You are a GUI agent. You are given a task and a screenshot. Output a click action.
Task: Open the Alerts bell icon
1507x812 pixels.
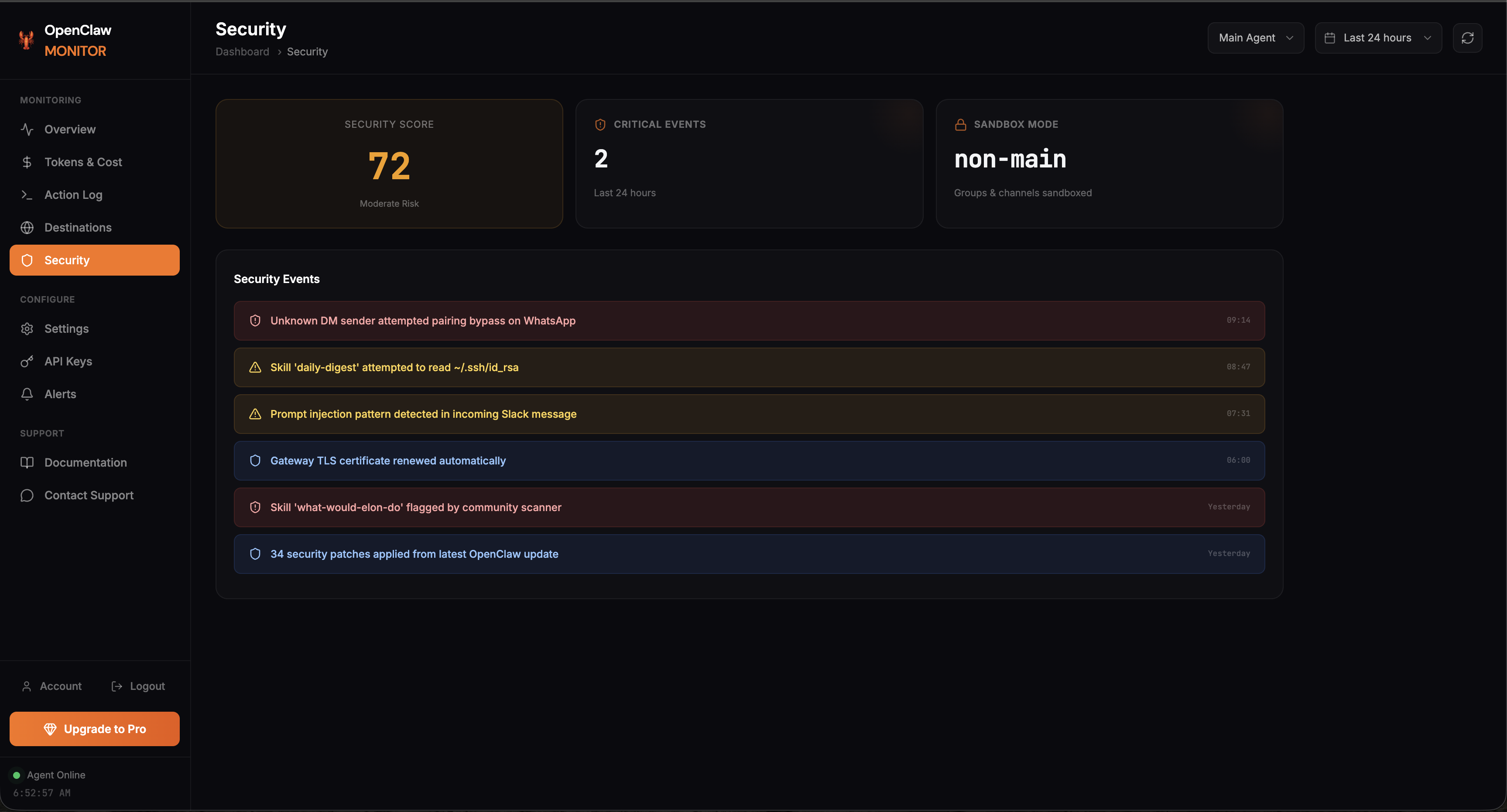click(27, 394)
